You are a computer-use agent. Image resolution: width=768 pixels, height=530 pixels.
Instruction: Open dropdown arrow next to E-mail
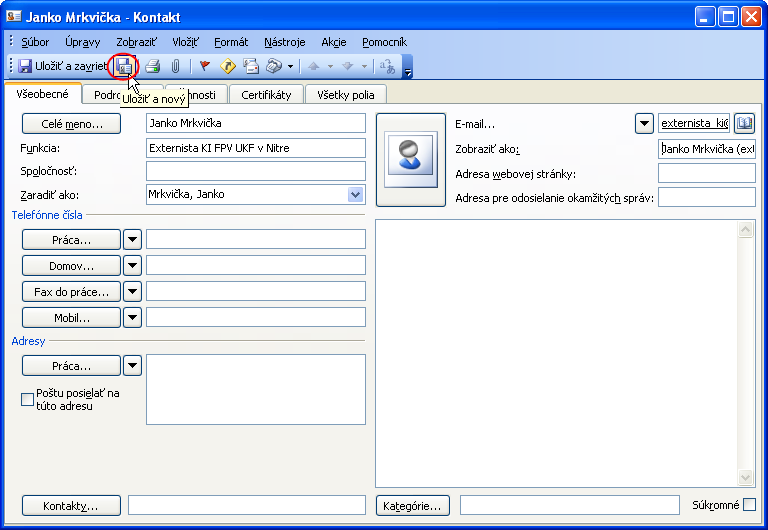click(x=644, y=123)
